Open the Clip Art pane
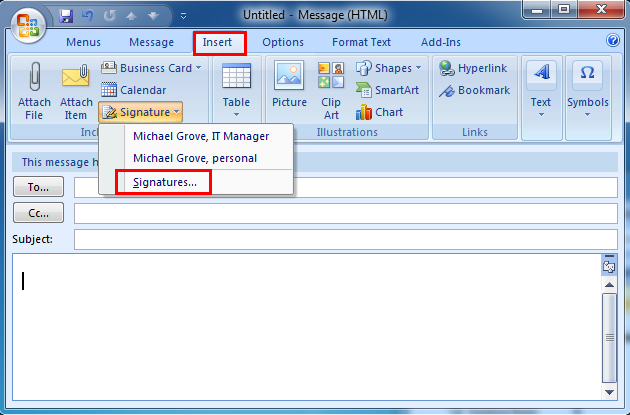 (x=331, y=78)
